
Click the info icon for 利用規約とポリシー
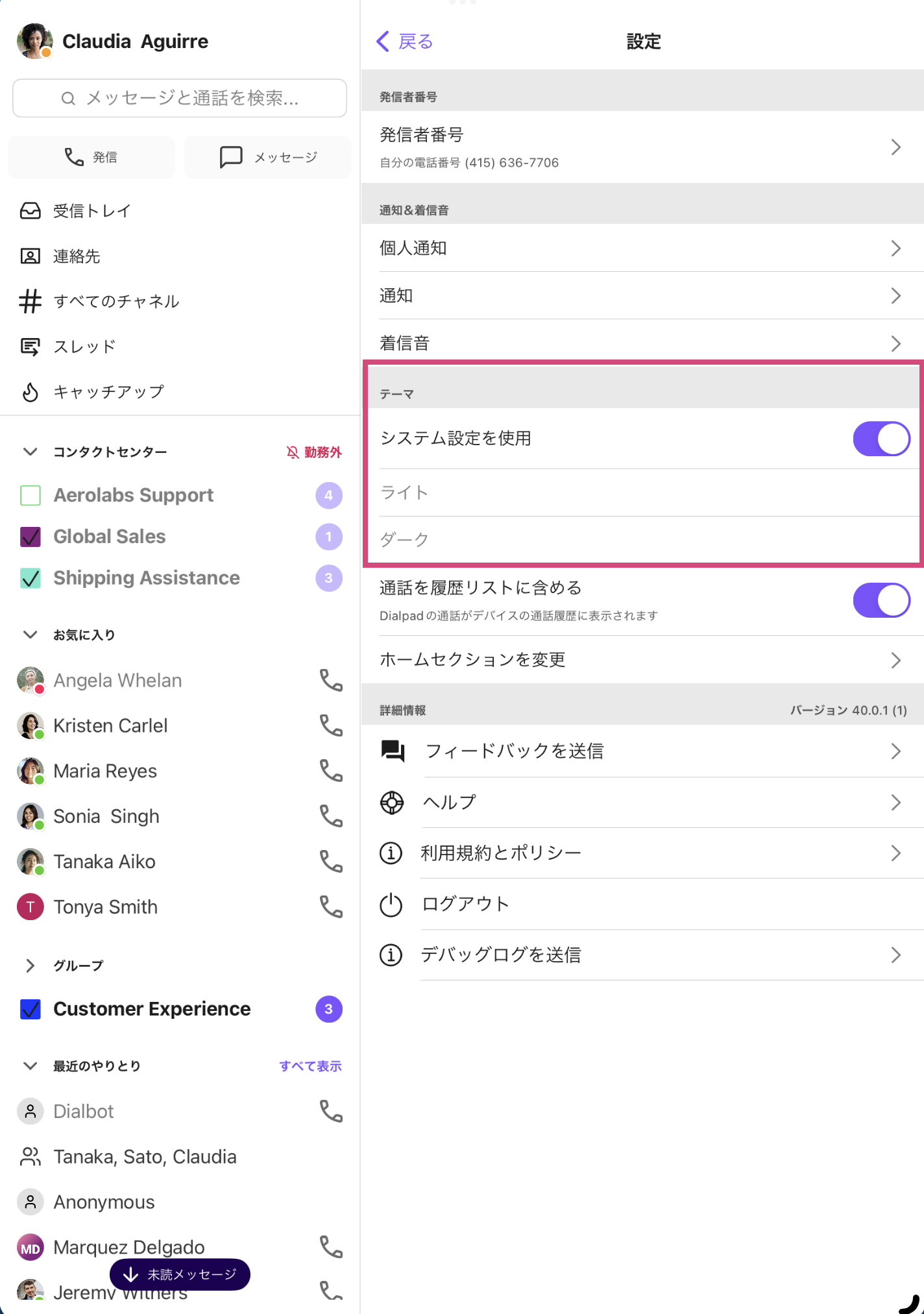(x=391, y=853)
